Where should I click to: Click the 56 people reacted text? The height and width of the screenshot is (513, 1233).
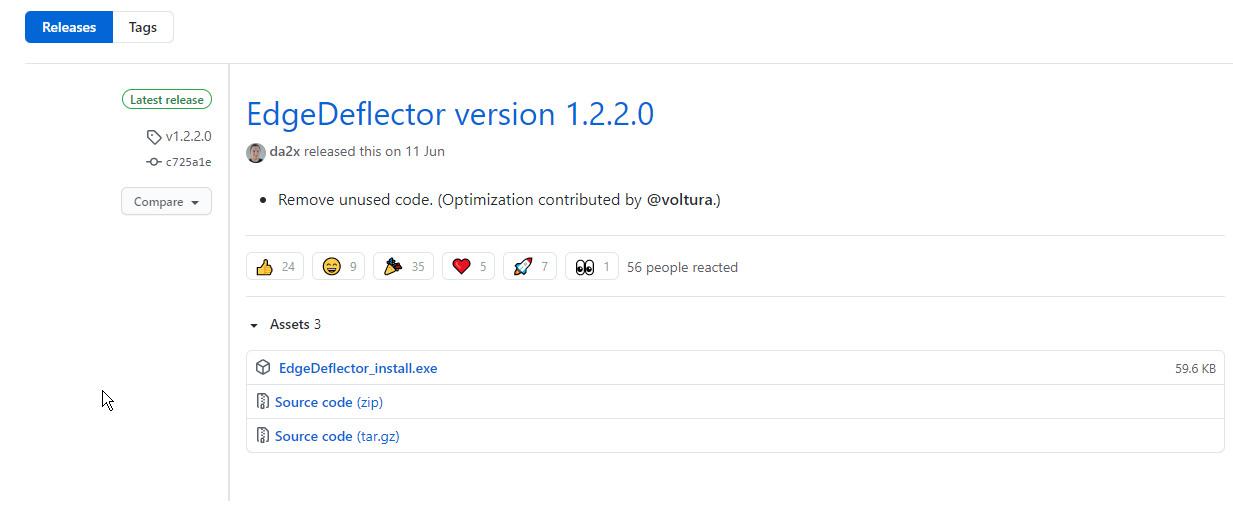[x=682, y=267]
